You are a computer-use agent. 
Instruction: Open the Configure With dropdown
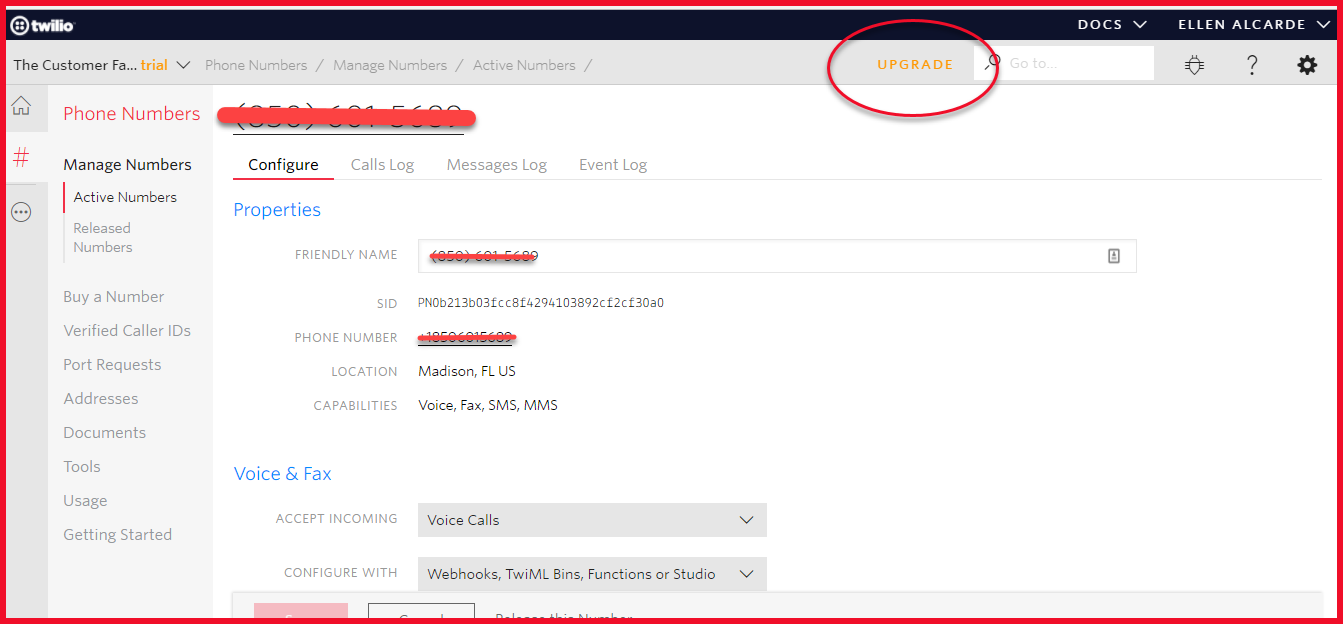(592, 574)
